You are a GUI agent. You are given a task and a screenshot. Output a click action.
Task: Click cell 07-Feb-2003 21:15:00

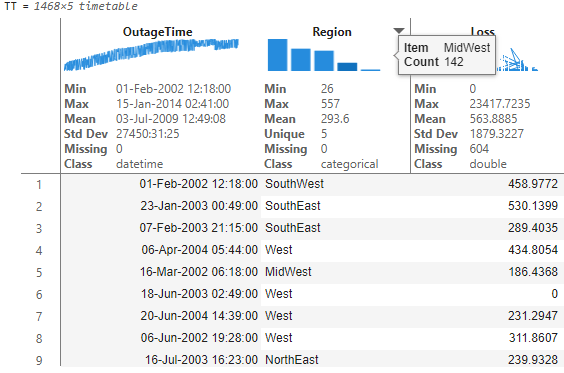click(199, 228)
